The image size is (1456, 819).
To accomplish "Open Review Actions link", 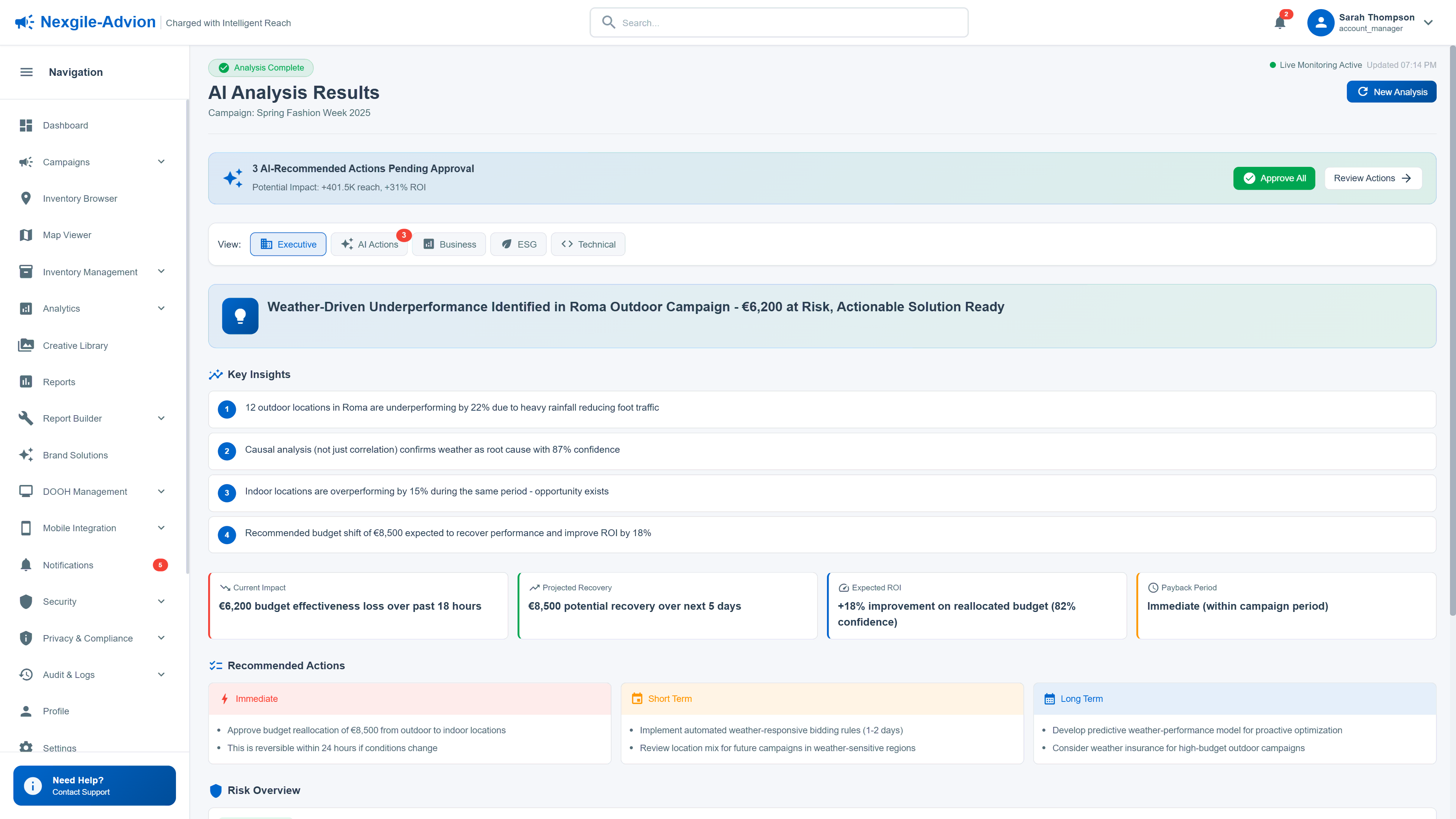I will tap(1373, 178).
